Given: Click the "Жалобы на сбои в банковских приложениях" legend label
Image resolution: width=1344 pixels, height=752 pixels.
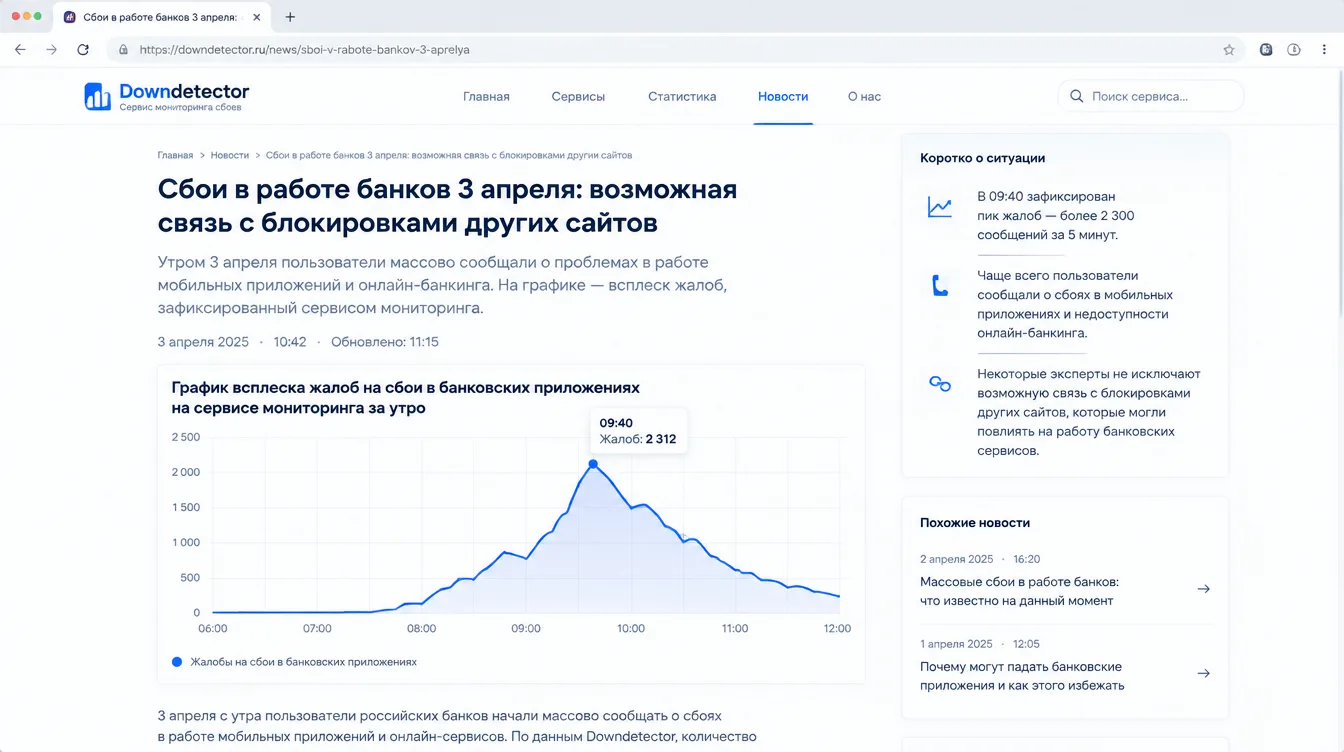Looking at the screenshot, I should (x=303, y=662).
